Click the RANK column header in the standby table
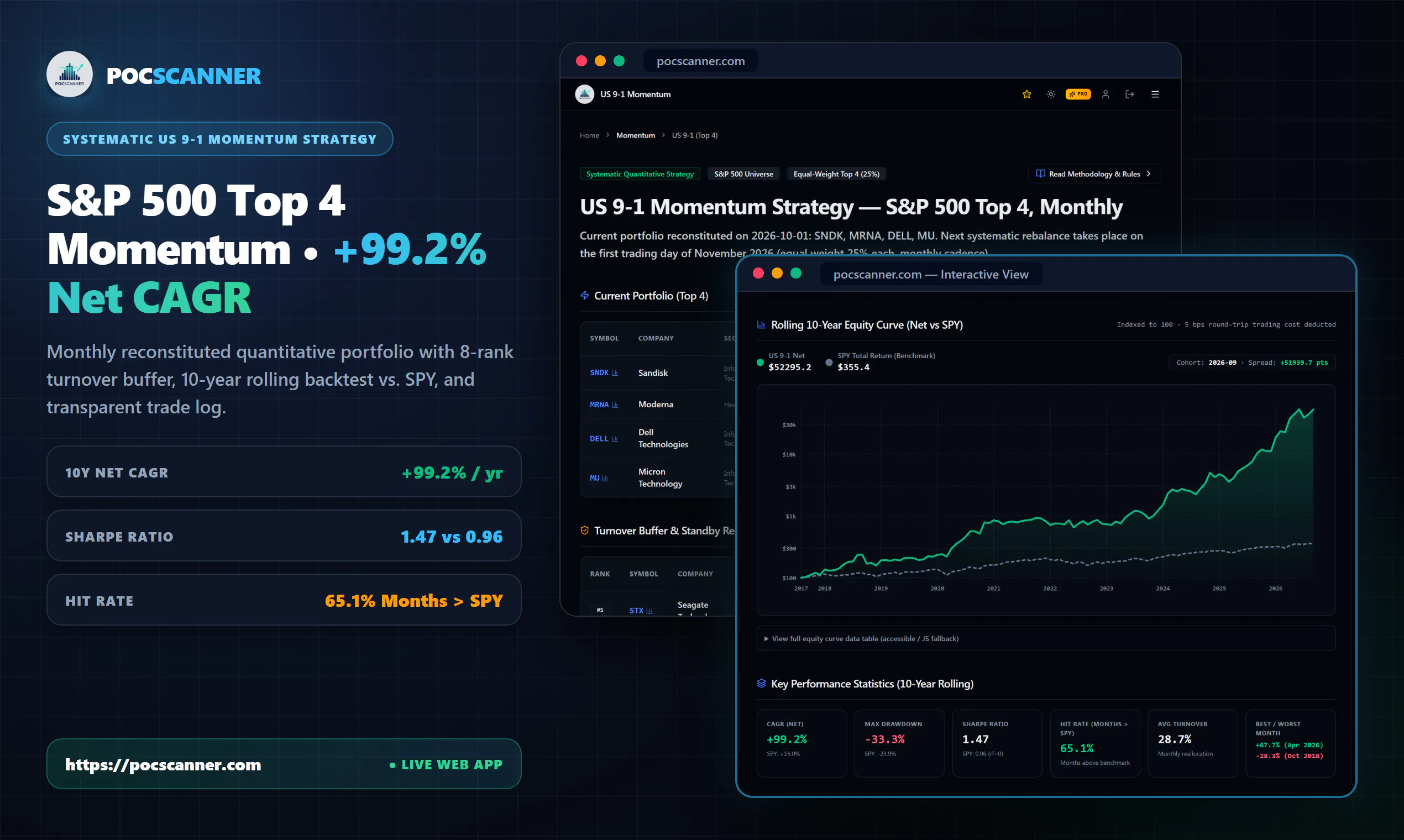 (600, 574)
